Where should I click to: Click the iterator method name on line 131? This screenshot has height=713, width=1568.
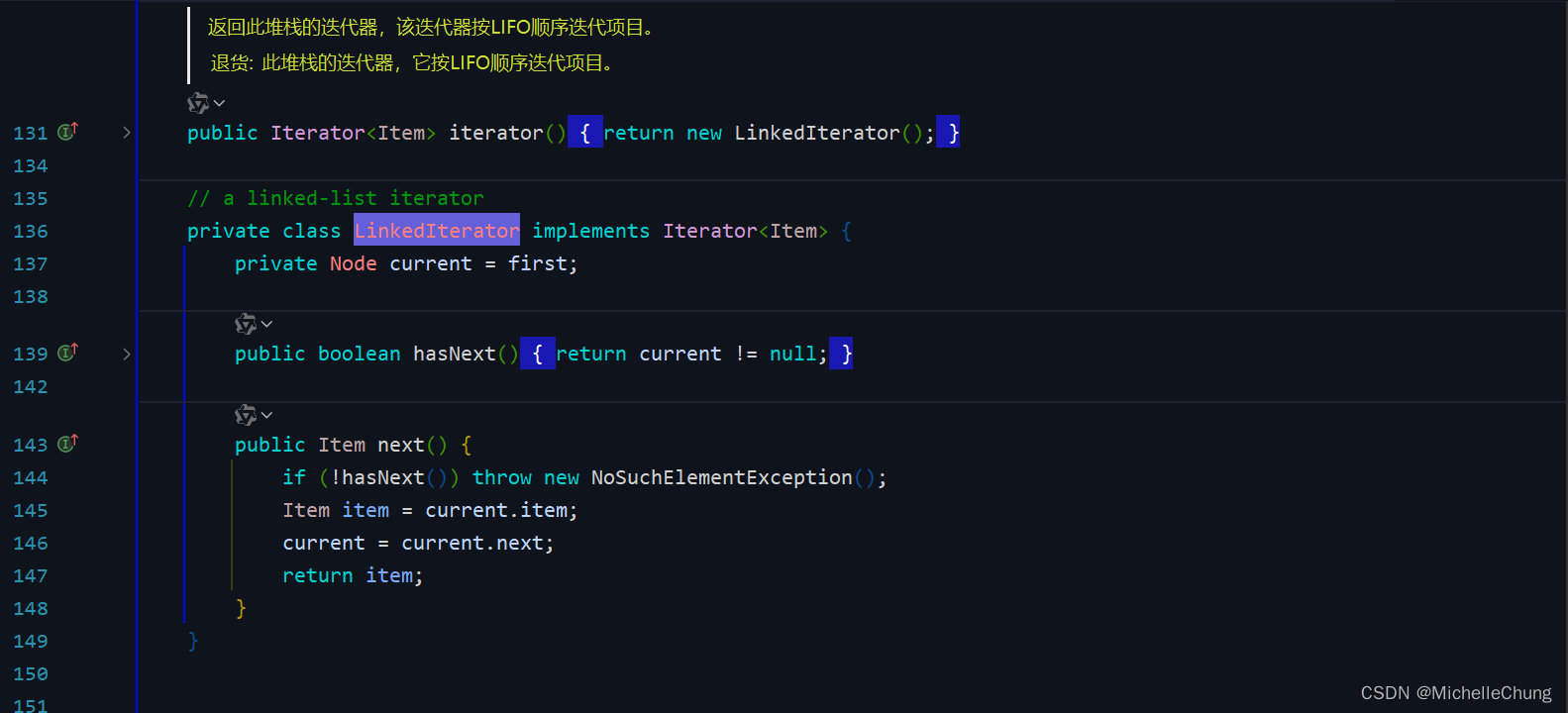click(496, 133)
